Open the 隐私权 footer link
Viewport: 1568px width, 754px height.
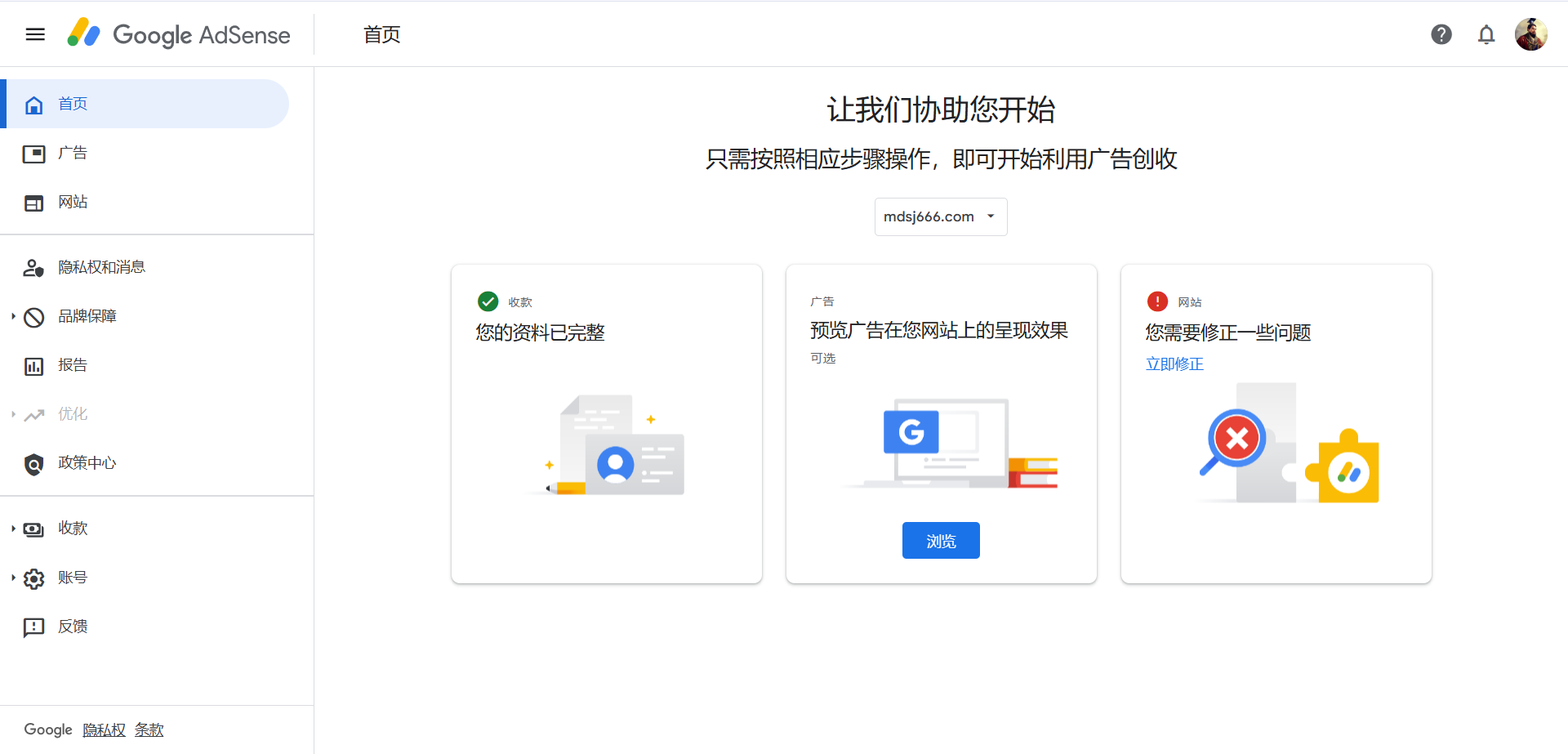[105, 729]
